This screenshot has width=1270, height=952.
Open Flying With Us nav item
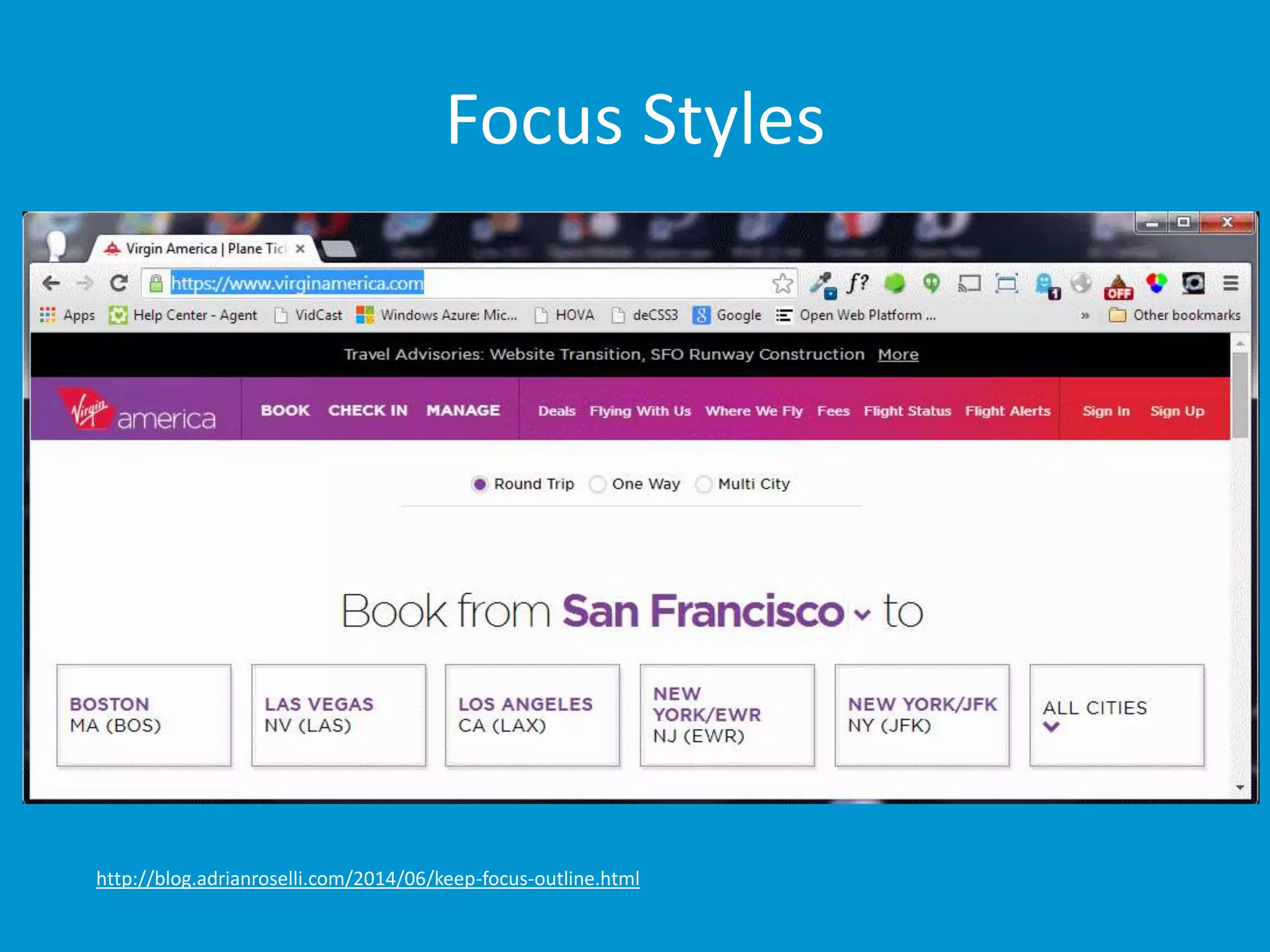(640, 411)
